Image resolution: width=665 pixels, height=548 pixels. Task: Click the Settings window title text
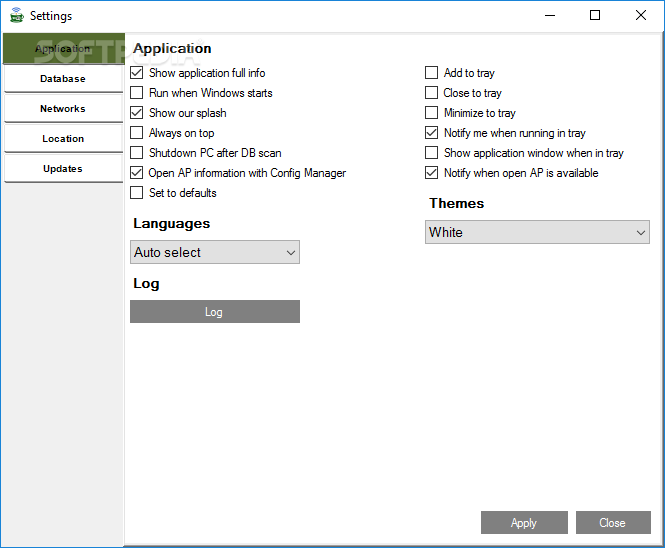pos(51,16)
